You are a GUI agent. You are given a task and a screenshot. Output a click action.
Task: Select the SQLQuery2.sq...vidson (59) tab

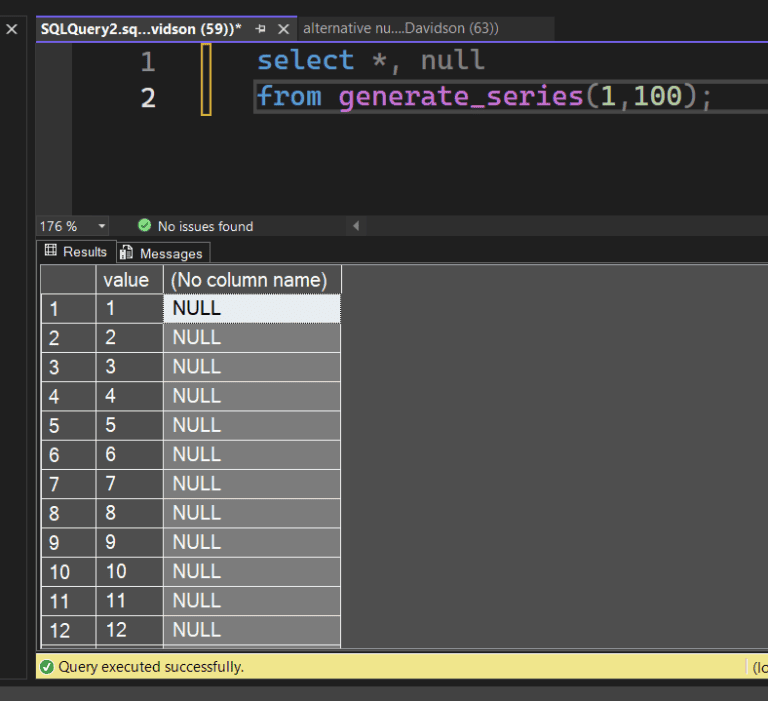coord(140,29)
